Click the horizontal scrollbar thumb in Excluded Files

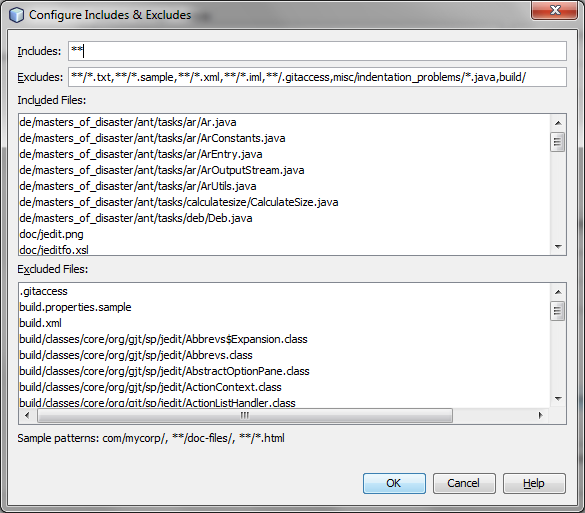coord(245,415)
